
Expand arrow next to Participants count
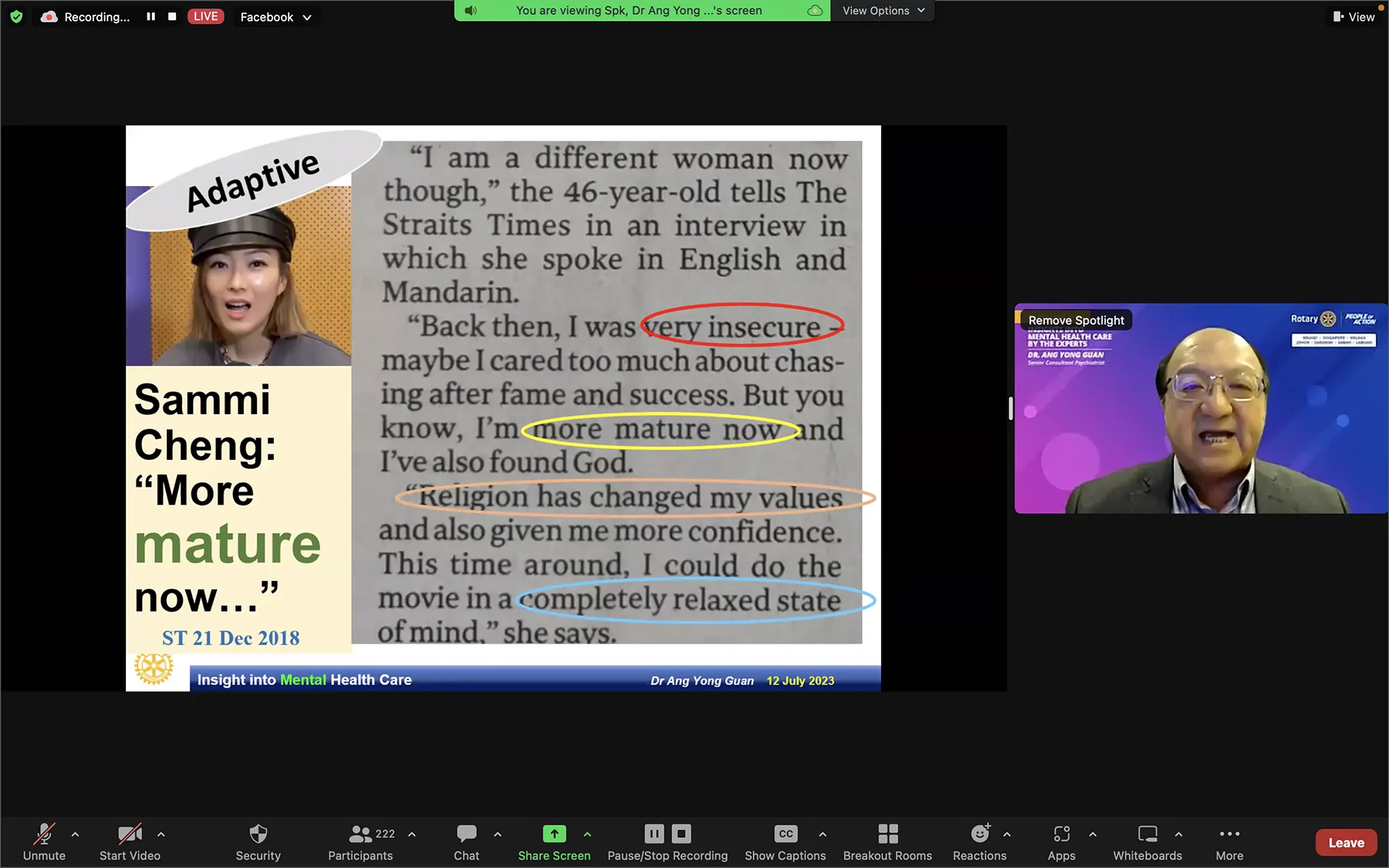pos(412,834)
